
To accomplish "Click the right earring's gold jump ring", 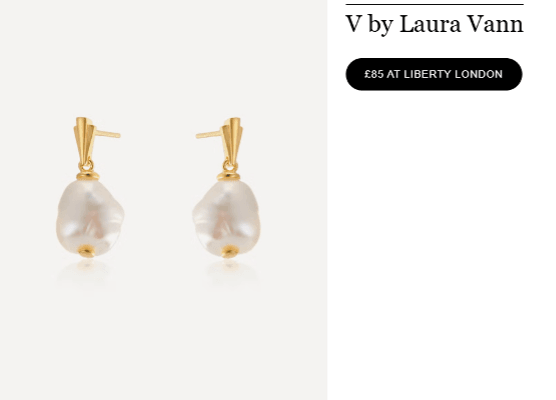I will (x=230, y=166).
